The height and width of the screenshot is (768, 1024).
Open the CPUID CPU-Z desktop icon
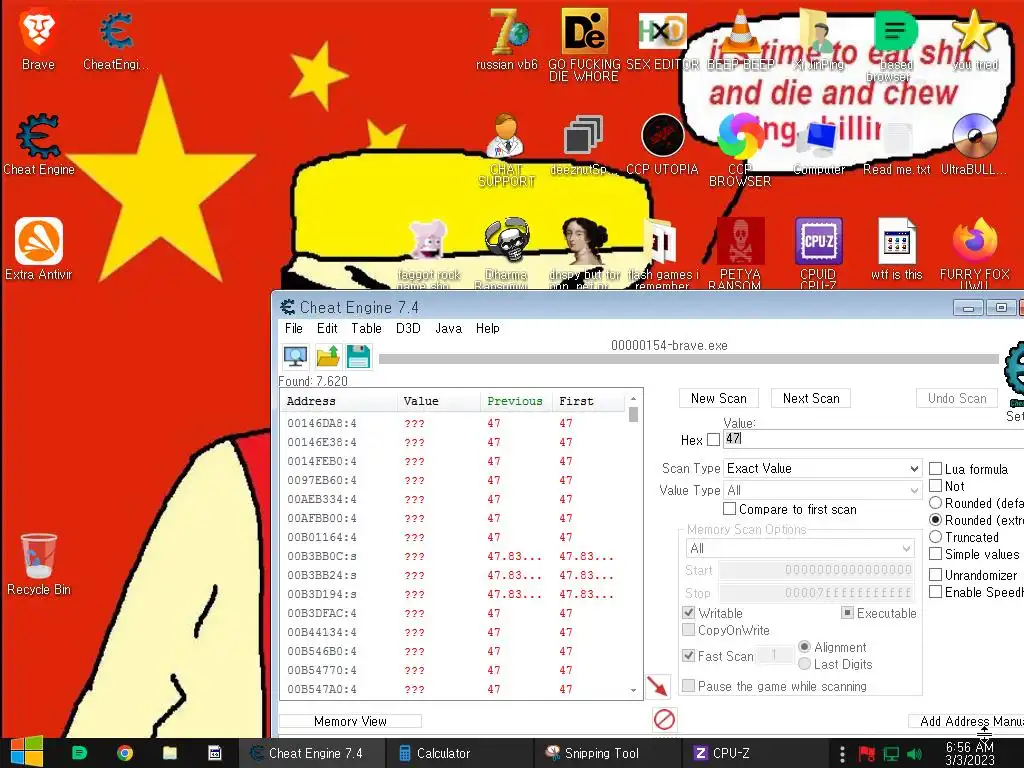(x=818, y=253)
